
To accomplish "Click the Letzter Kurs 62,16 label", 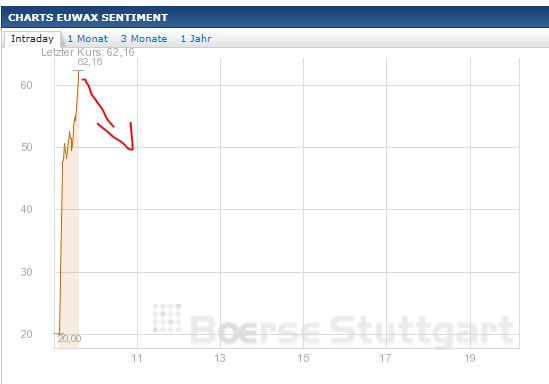I will 88,52.
